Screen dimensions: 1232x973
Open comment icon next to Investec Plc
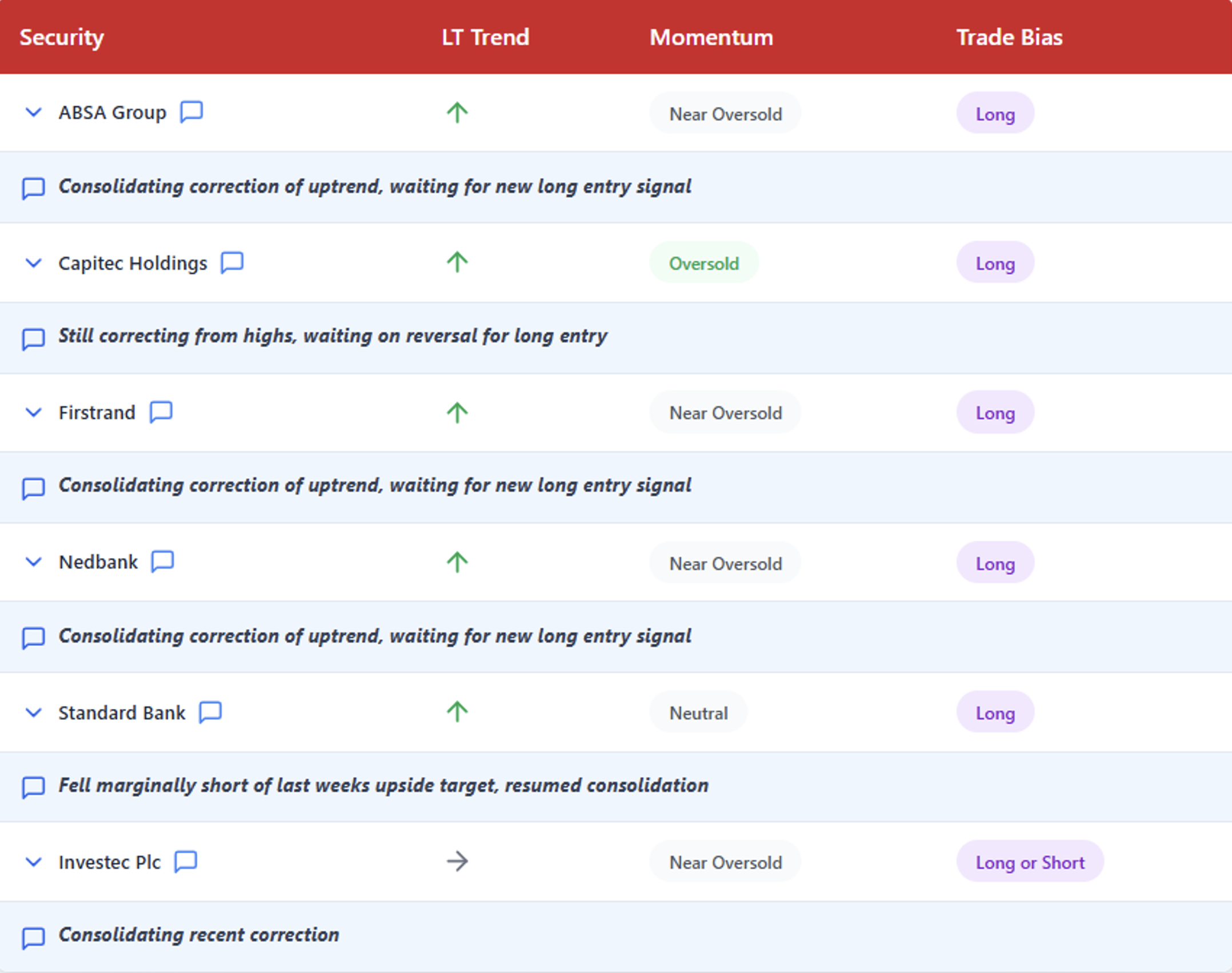click(x=186, y=861)
